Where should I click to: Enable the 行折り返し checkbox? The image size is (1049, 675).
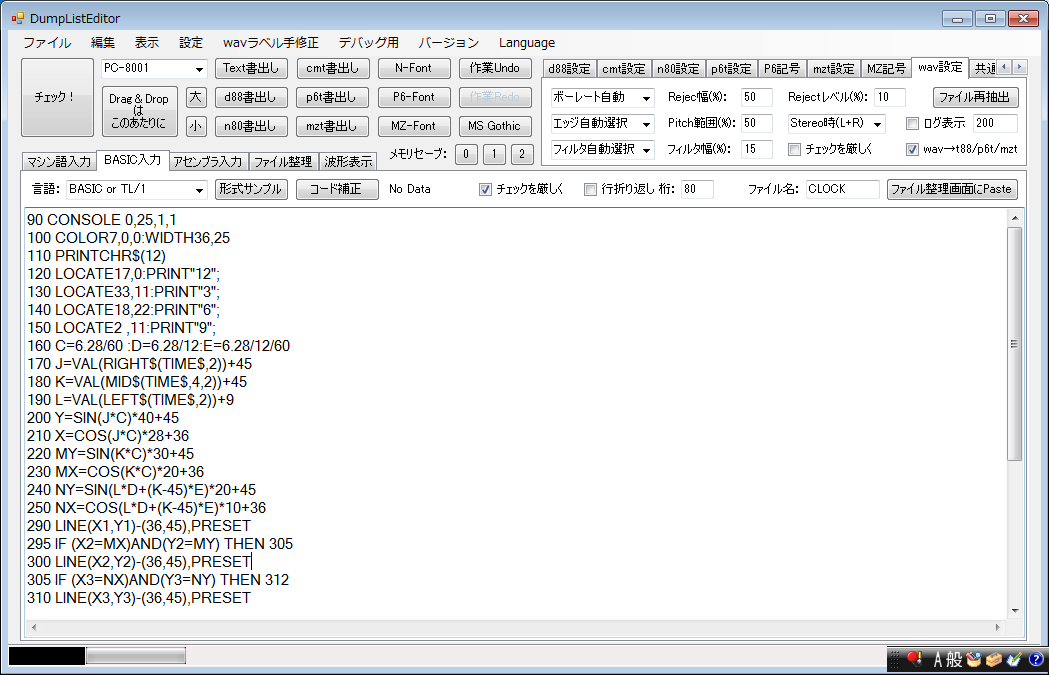point(590,189)
